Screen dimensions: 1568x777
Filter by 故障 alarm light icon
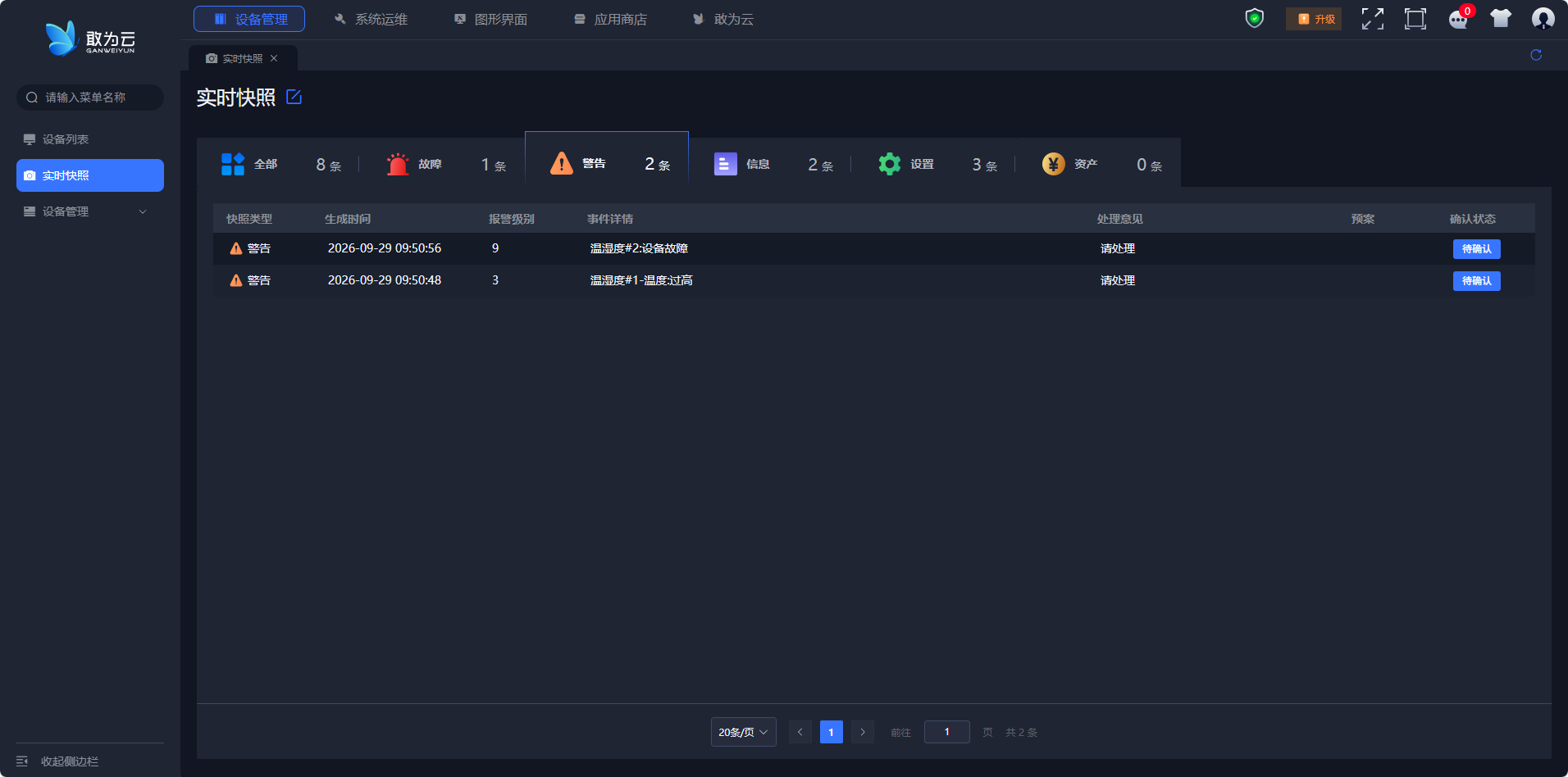point(398,164)
